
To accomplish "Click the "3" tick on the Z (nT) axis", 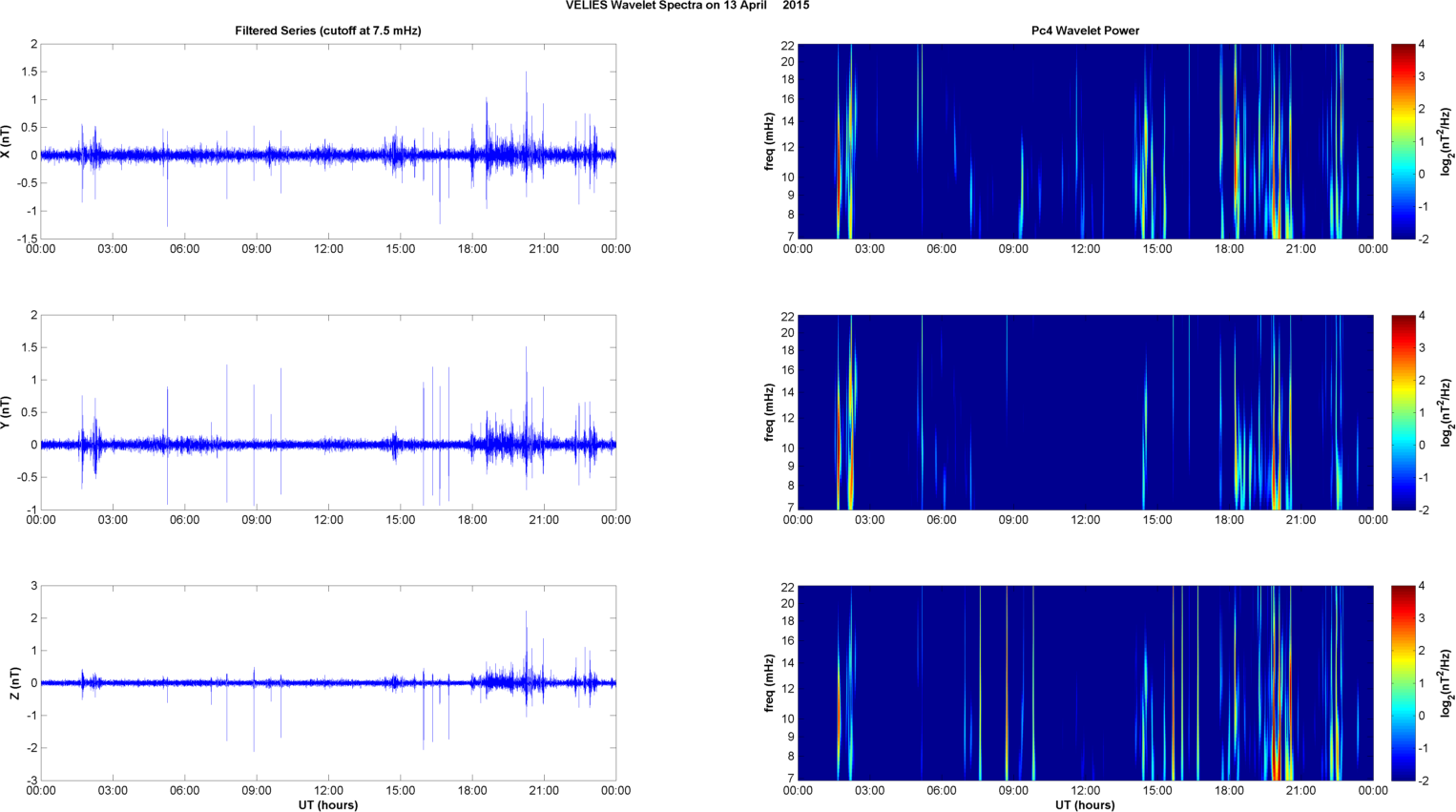I will click(34, 586).
